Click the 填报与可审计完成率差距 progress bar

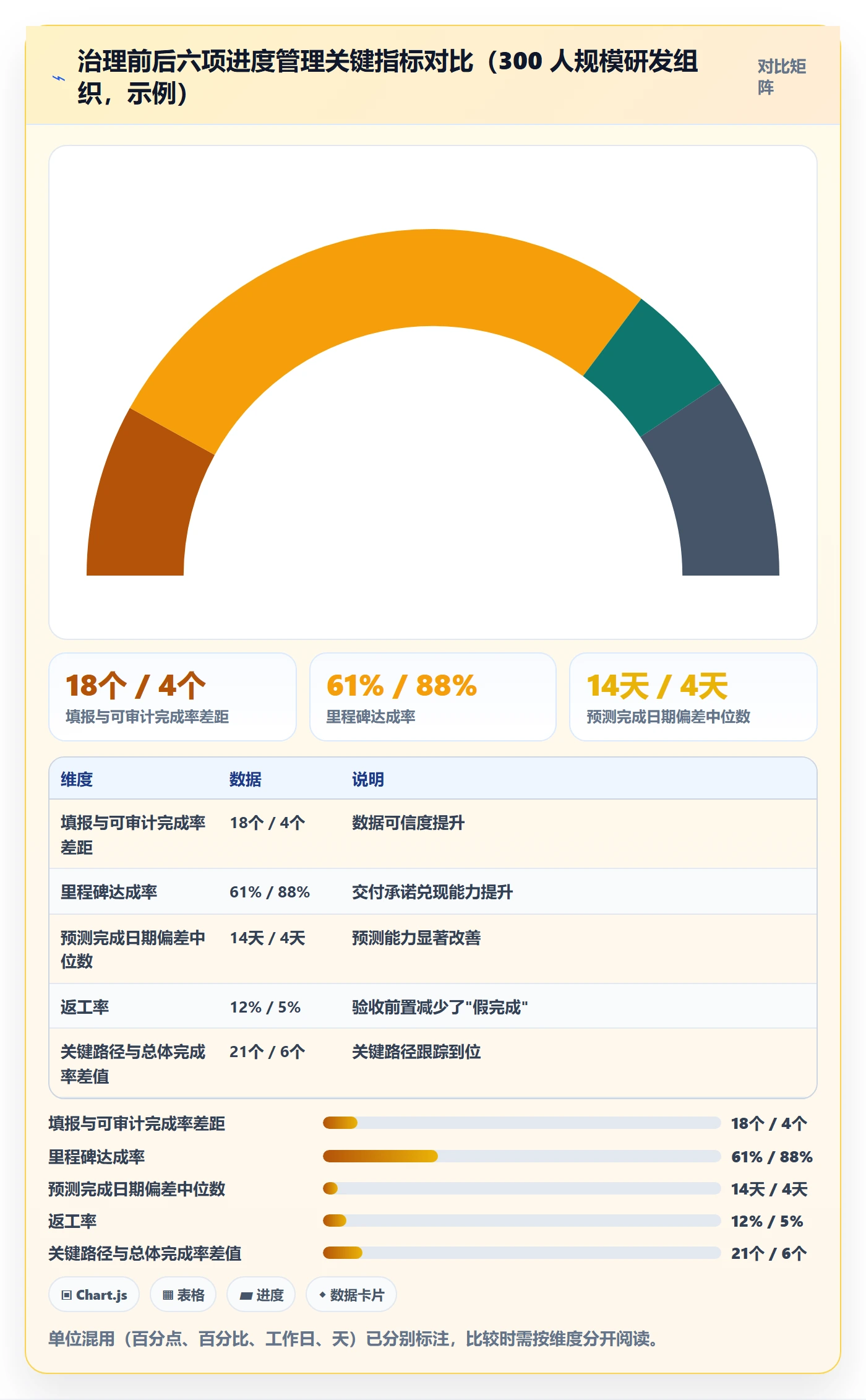pos(521,1123)
